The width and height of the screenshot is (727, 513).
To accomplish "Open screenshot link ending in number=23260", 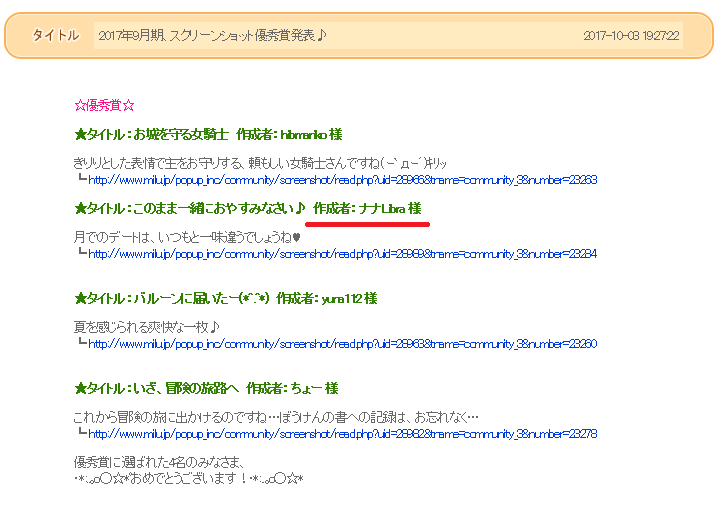I will click(x=342, y=344).
